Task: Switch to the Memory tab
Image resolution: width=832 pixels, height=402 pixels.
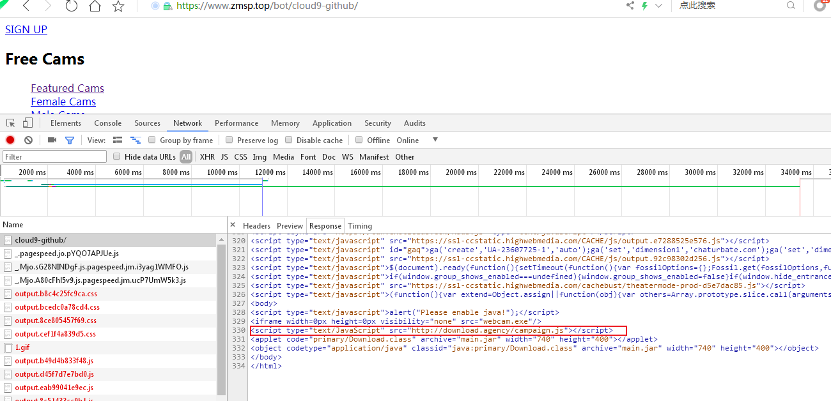Action: 285,123
